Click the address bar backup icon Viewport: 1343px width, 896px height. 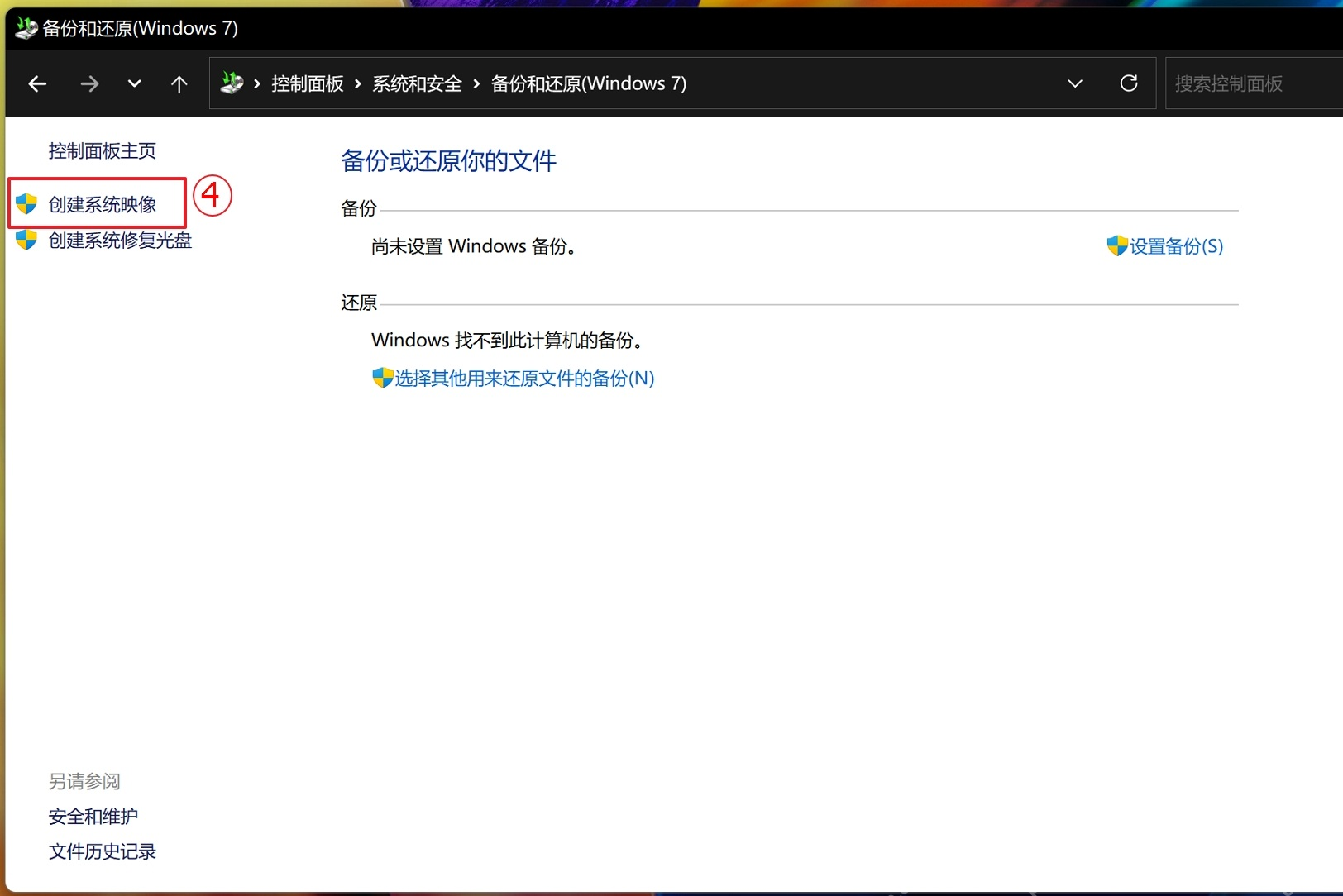click(x=232, y=83)
